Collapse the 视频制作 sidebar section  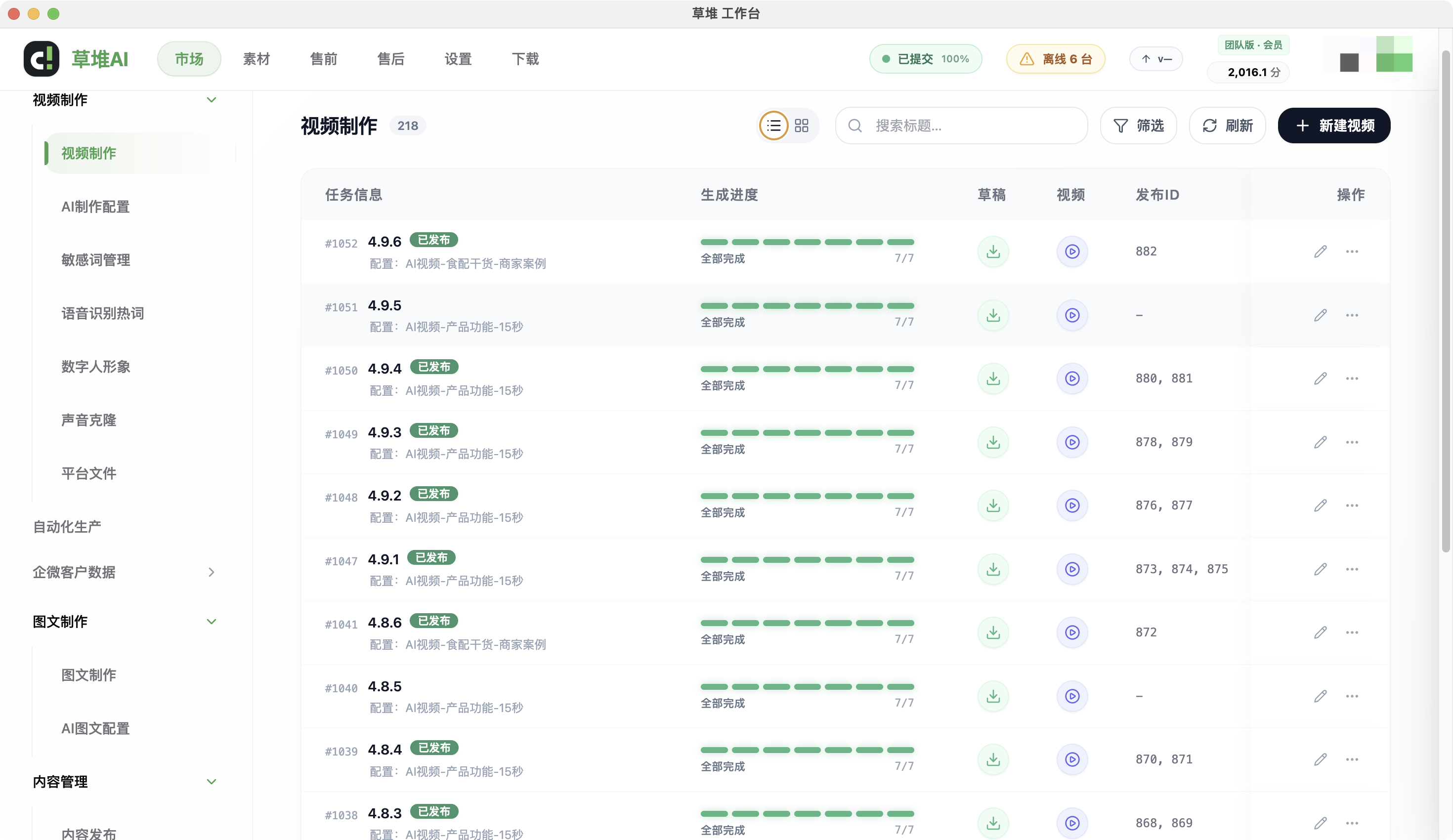[x=211, y=99]
